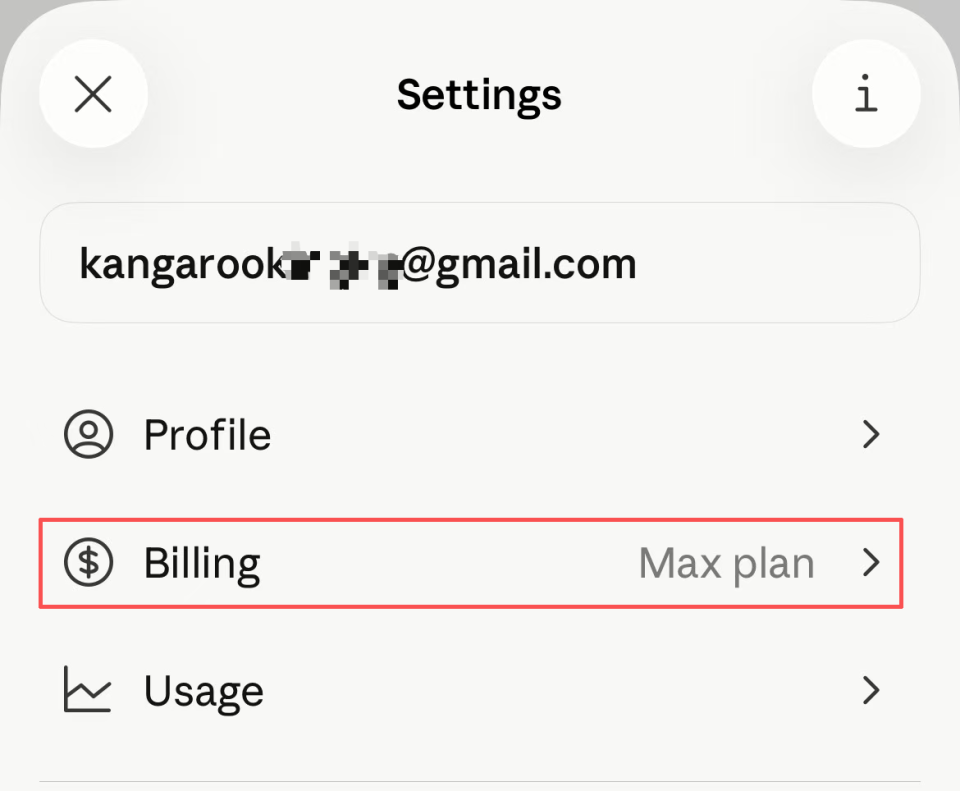960x791 pixels.
Task: Click the Usage line chart icon
Action: coord(89,690)
